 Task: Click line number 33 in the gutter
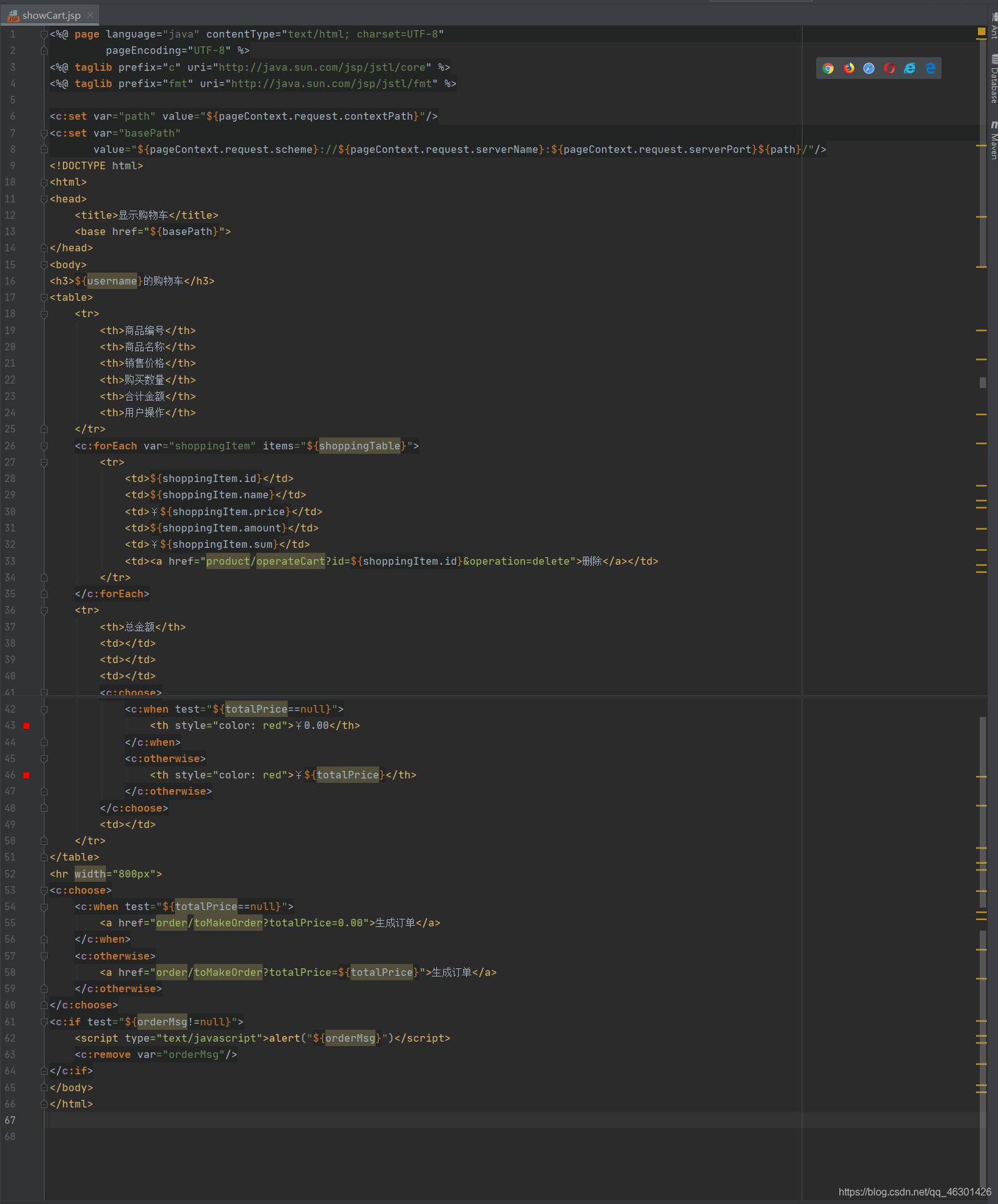10,562
